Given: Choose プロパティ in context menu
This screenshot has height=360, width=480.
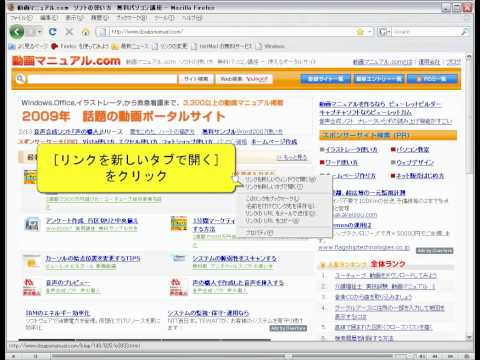Looking at the screenshot, I should click(x=259, y=233).
